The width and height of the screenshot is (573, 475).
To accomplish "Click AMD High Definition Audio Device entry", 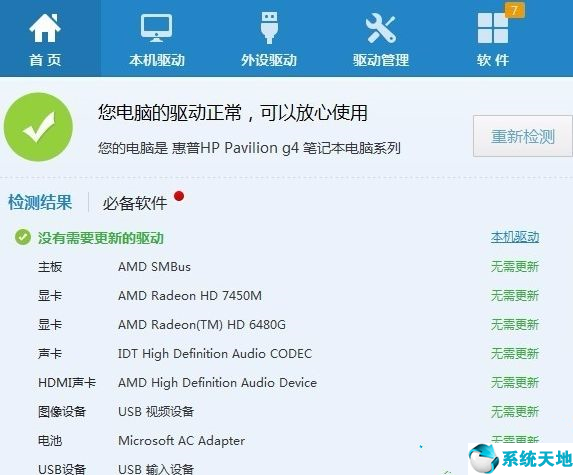I will (217, 383).
